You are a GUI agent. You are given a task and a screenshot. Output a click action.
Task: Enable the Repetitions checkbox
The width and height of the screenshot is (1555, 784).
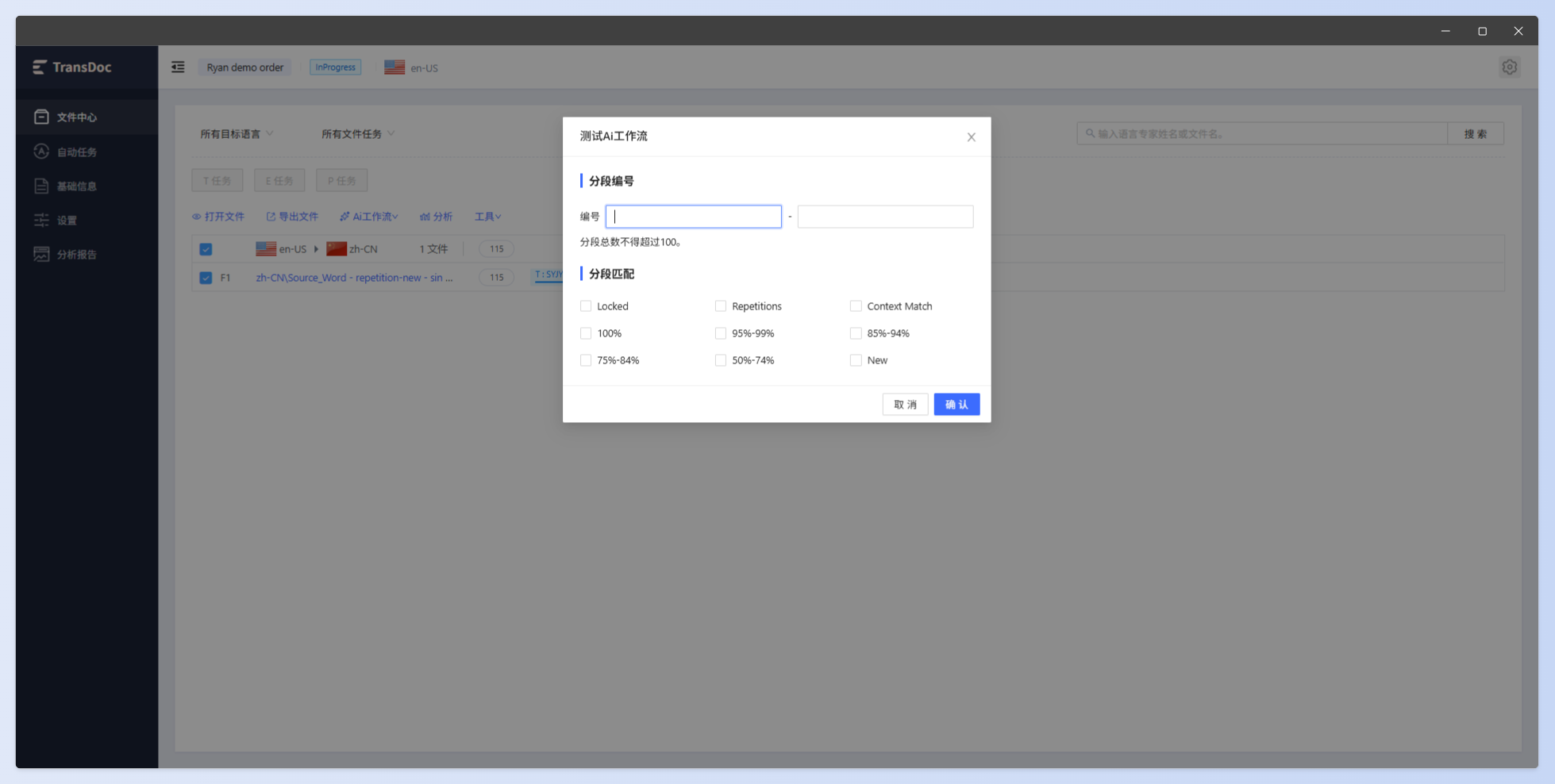coord(721,306)
